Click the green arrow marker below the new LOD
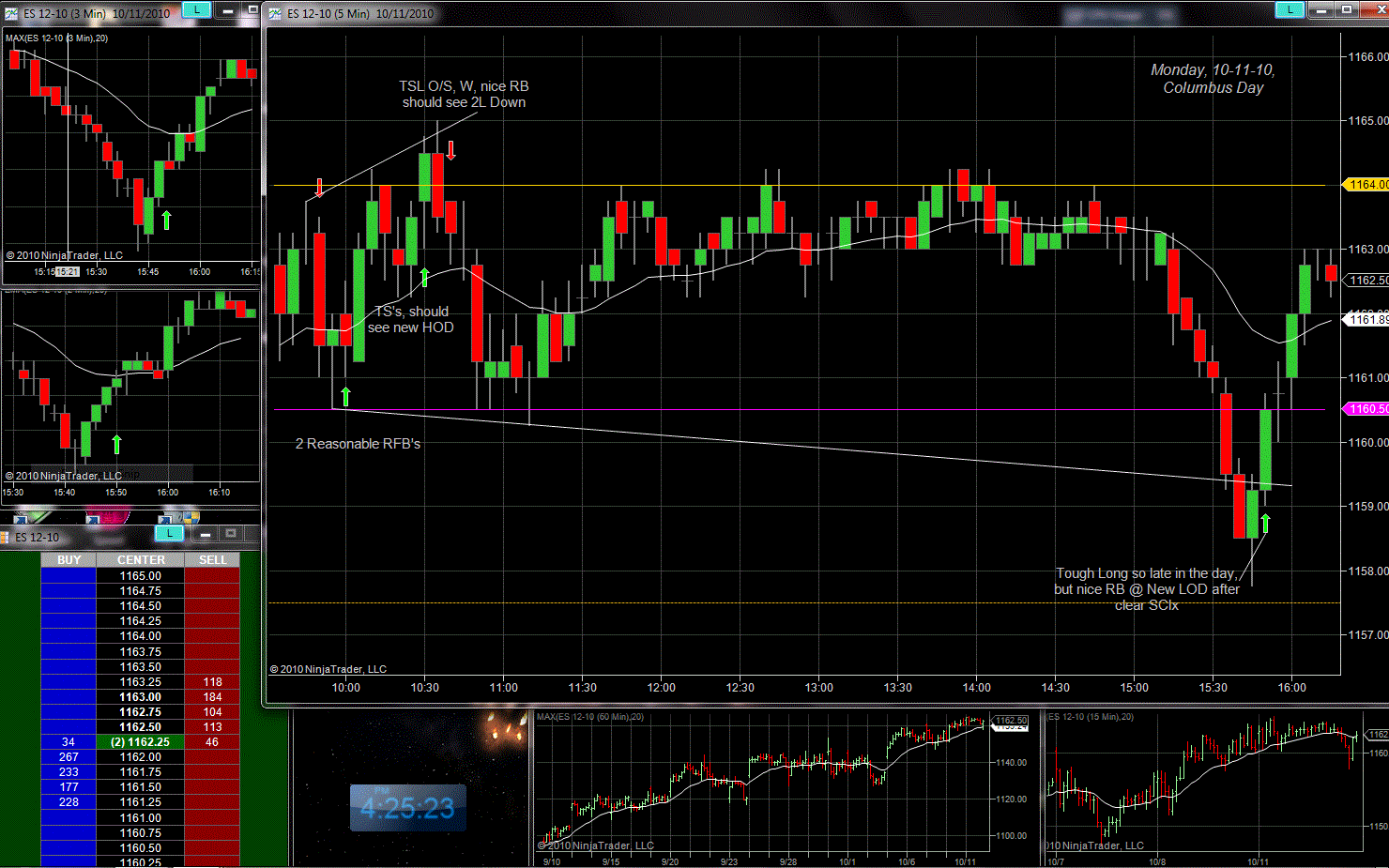Screen dimensions: 1389x868 1265,523
